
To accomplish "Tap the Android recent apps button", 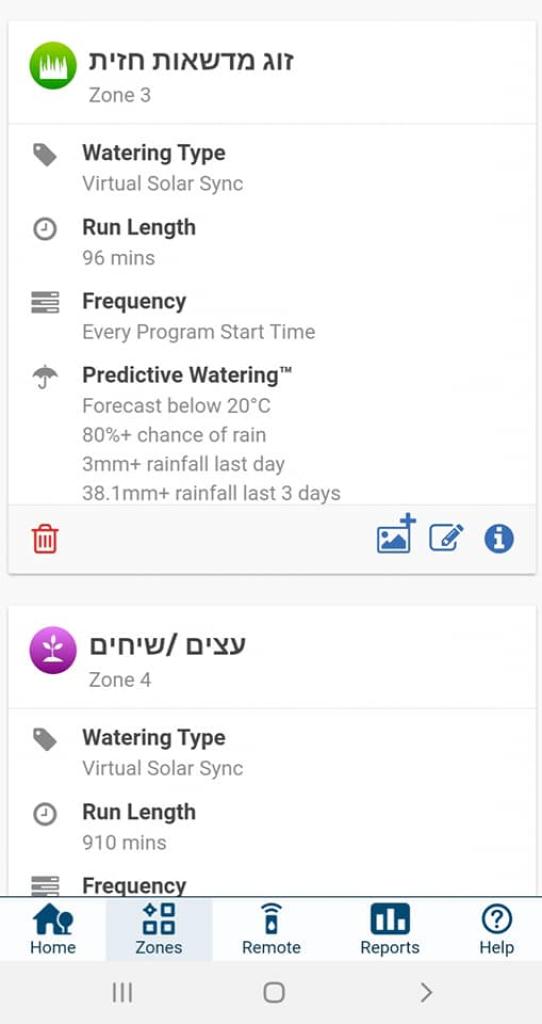I will pos(122,993).
